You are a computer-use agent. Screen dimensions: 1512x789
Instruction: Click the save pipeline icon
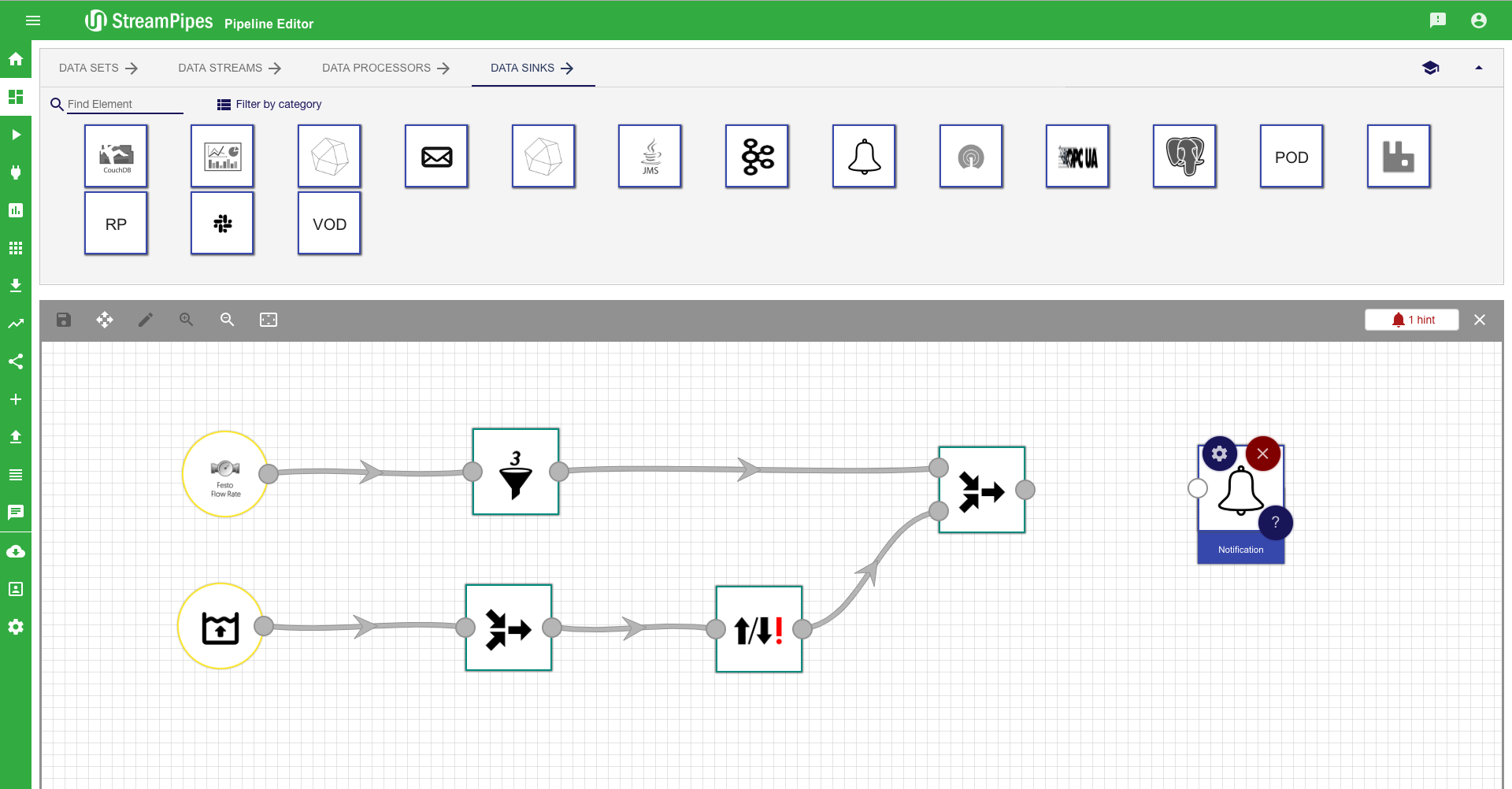point(64,320)
